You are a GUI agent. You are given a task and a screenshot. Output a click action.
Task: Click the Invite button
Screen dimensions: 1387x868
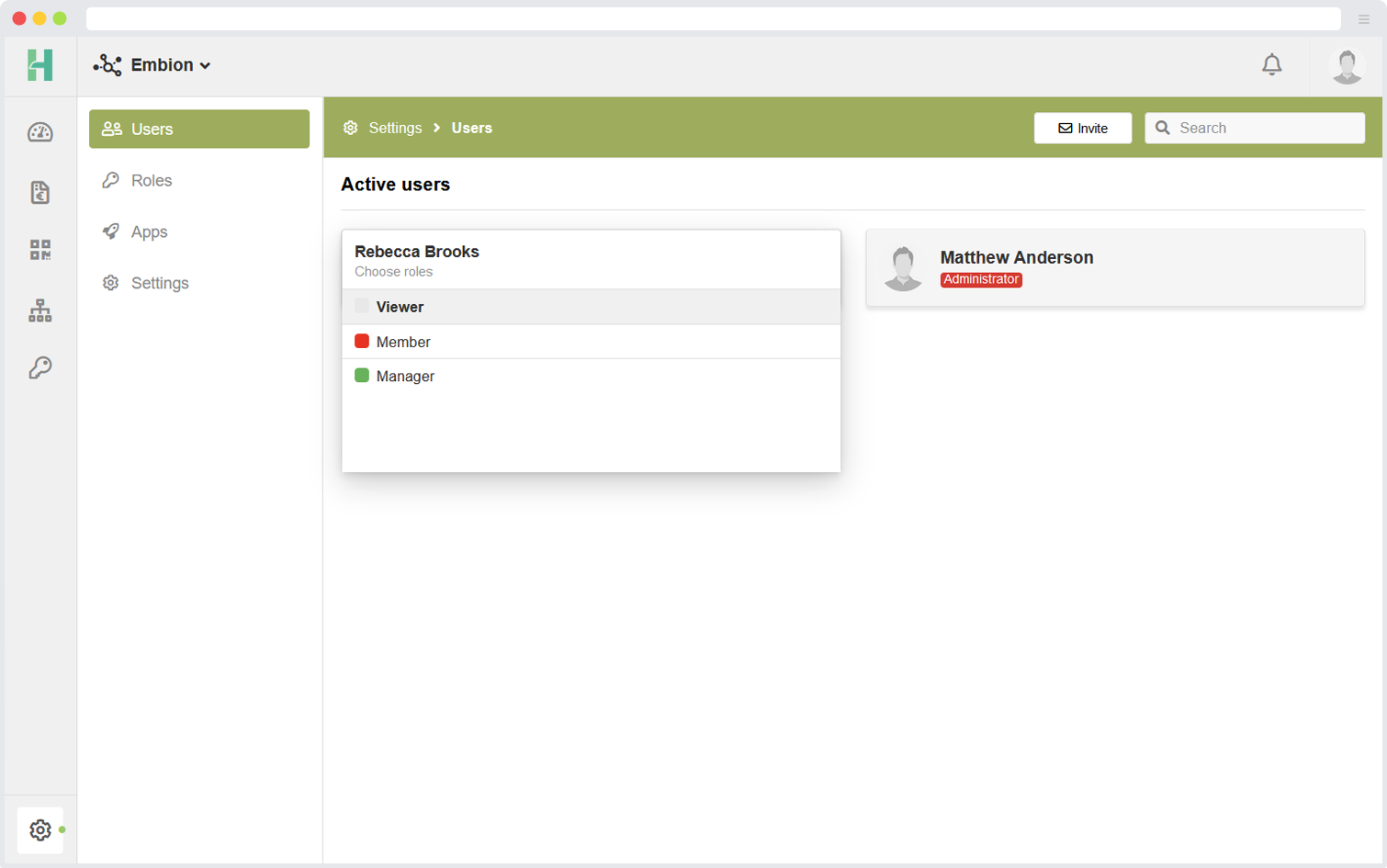click(x=1082, y=129)
